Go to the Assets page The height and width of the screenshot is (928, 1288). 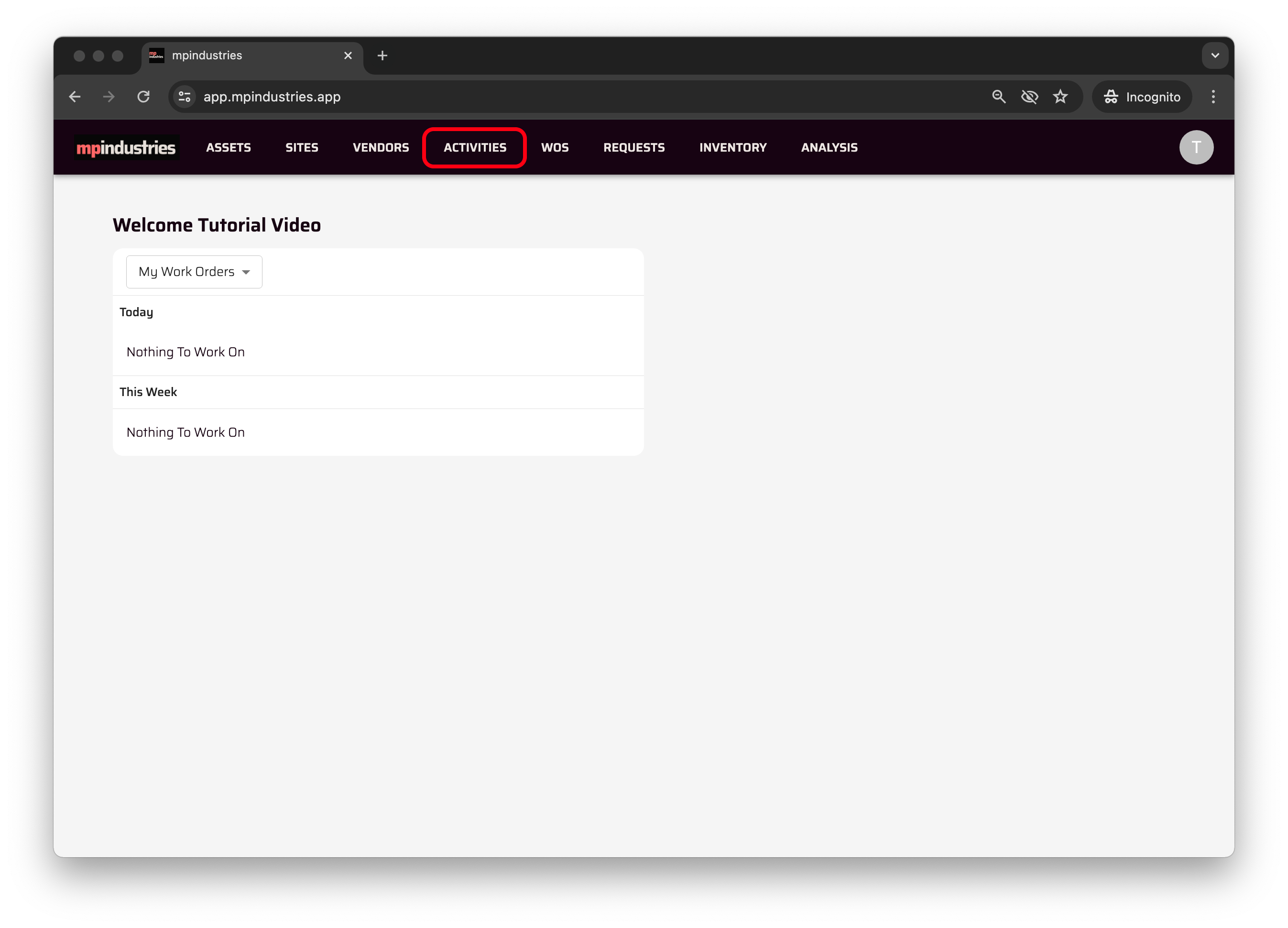(229, 148)
